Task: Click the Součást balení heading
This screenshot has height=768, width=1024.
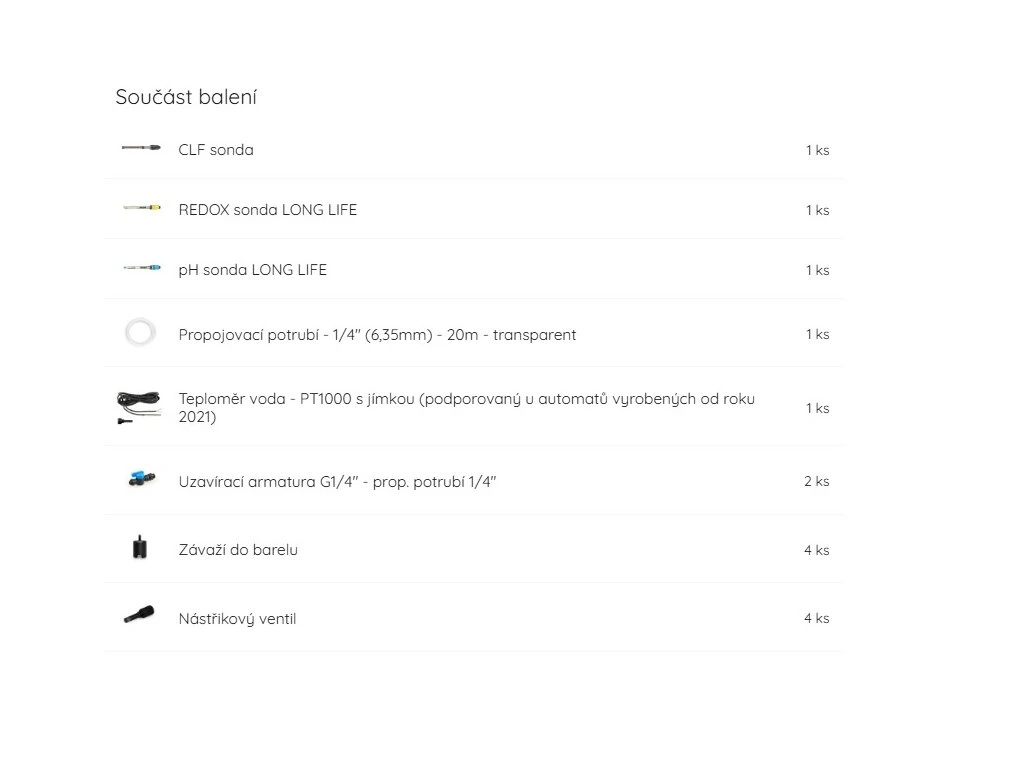Action: click(x=186, y=97)
